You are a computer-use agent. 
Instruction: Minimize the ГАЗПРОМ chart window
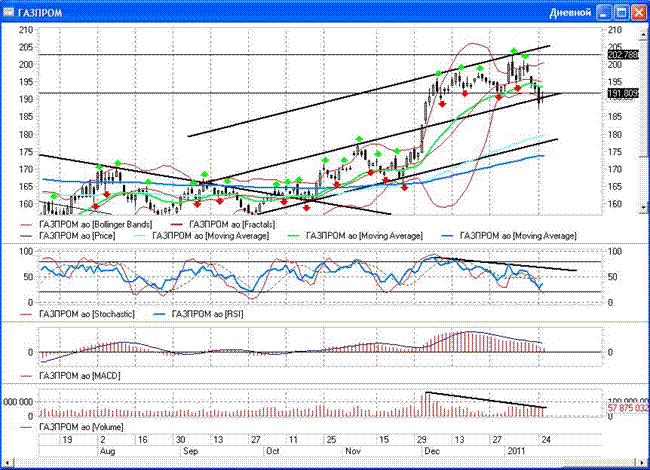pyautogui.click(x=604, y=13)
